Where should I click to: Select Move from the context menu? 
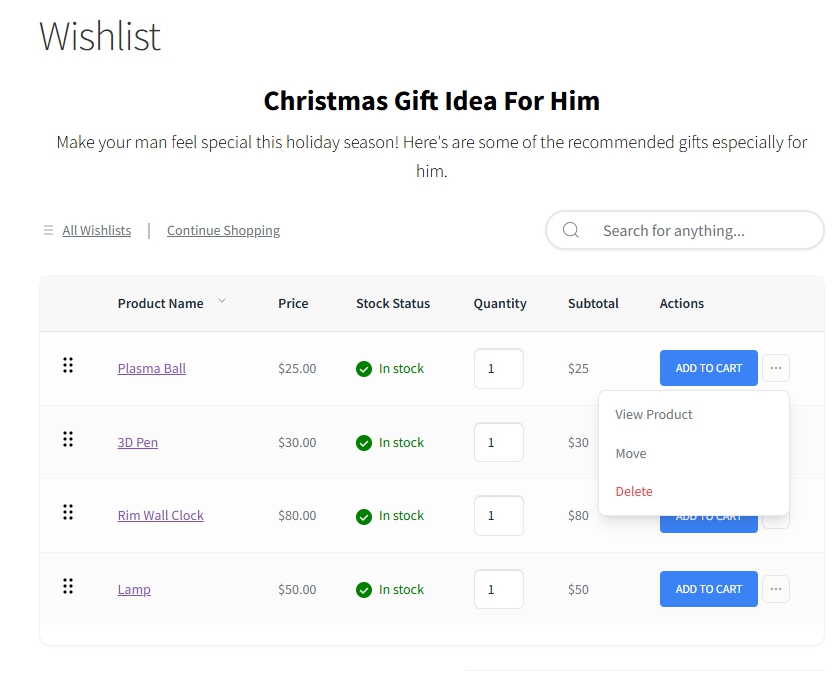pyautogui.click(x=631, y=453)
